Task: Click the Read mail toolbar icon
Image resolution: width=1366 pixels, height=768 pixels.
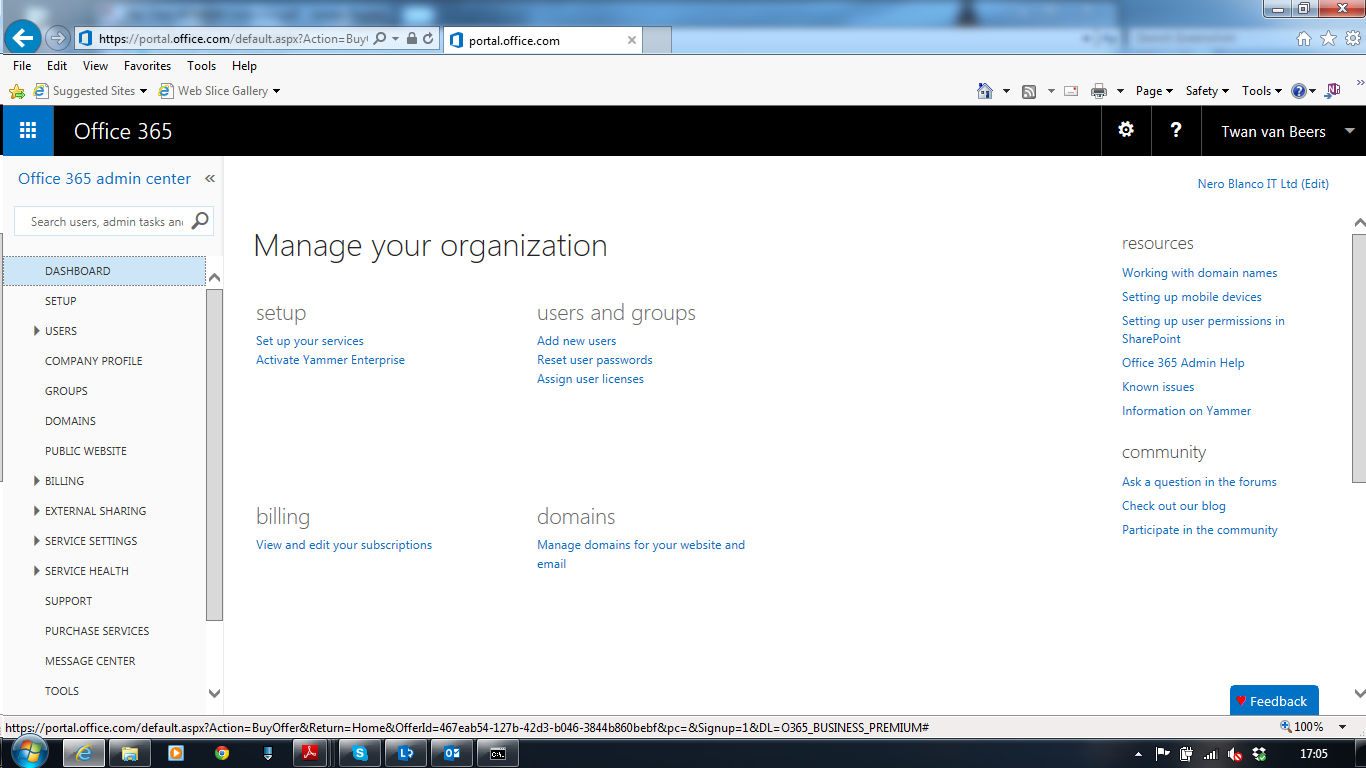Action: pos(1071,91)
